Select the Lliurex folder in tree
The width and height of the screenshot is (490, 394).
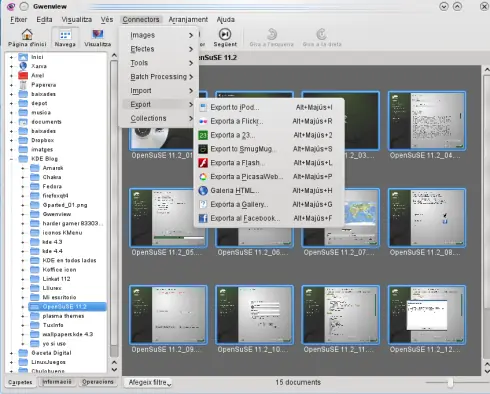click(52, 288)
